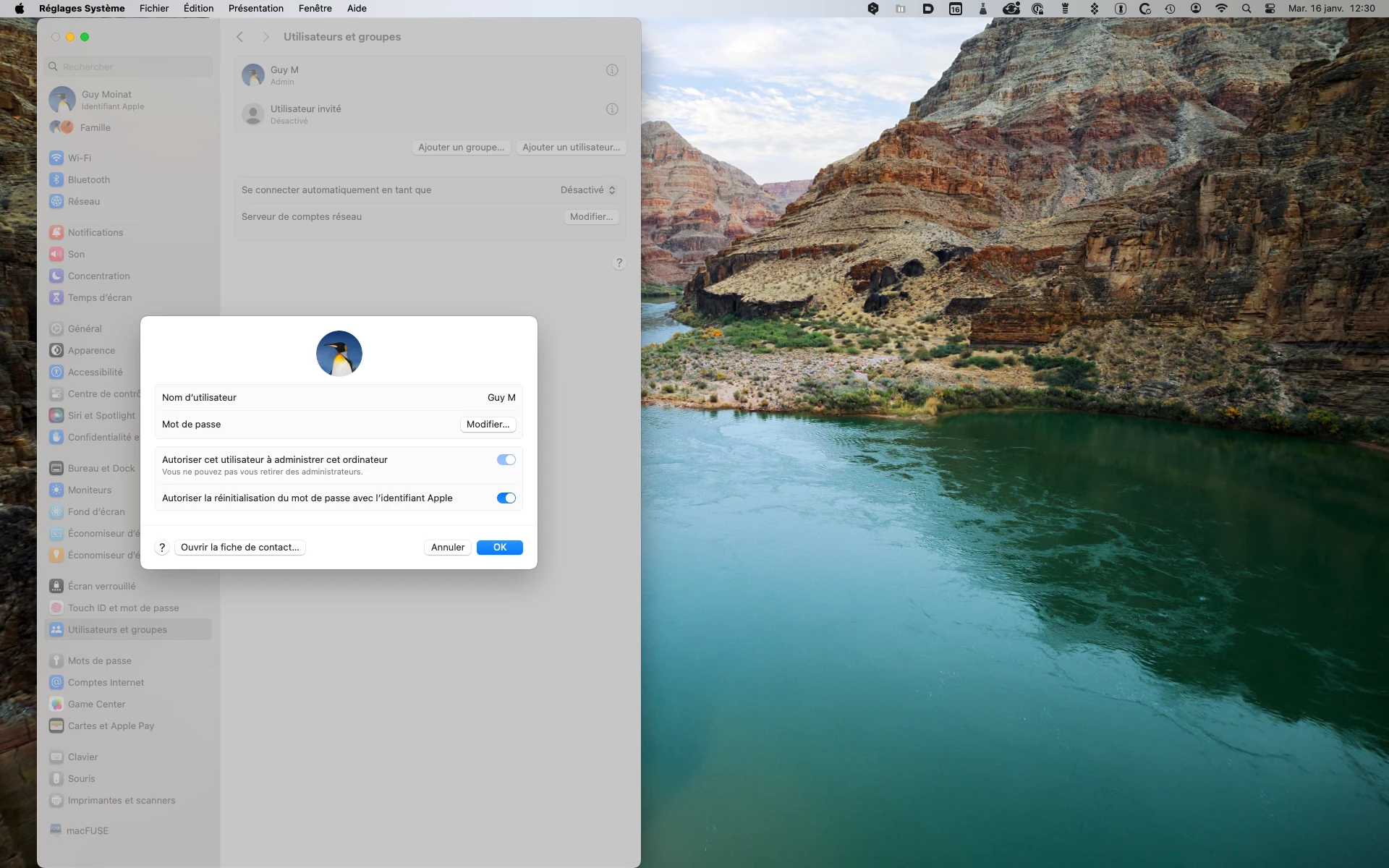The image size is (1389, 868).
Task: Click the penguin profile picture in dialog
Action: [339, 354]
